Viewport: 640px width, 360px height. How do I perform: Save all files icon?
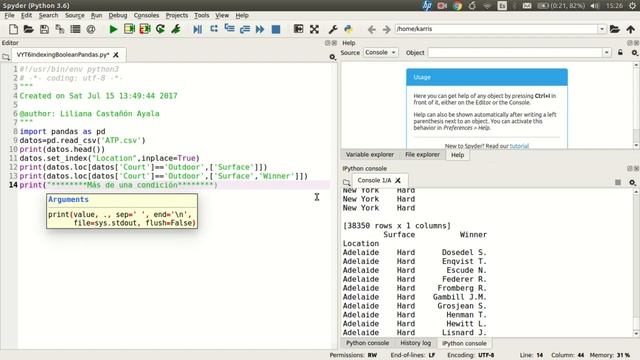pyautogui.click(x=60, y=29)
